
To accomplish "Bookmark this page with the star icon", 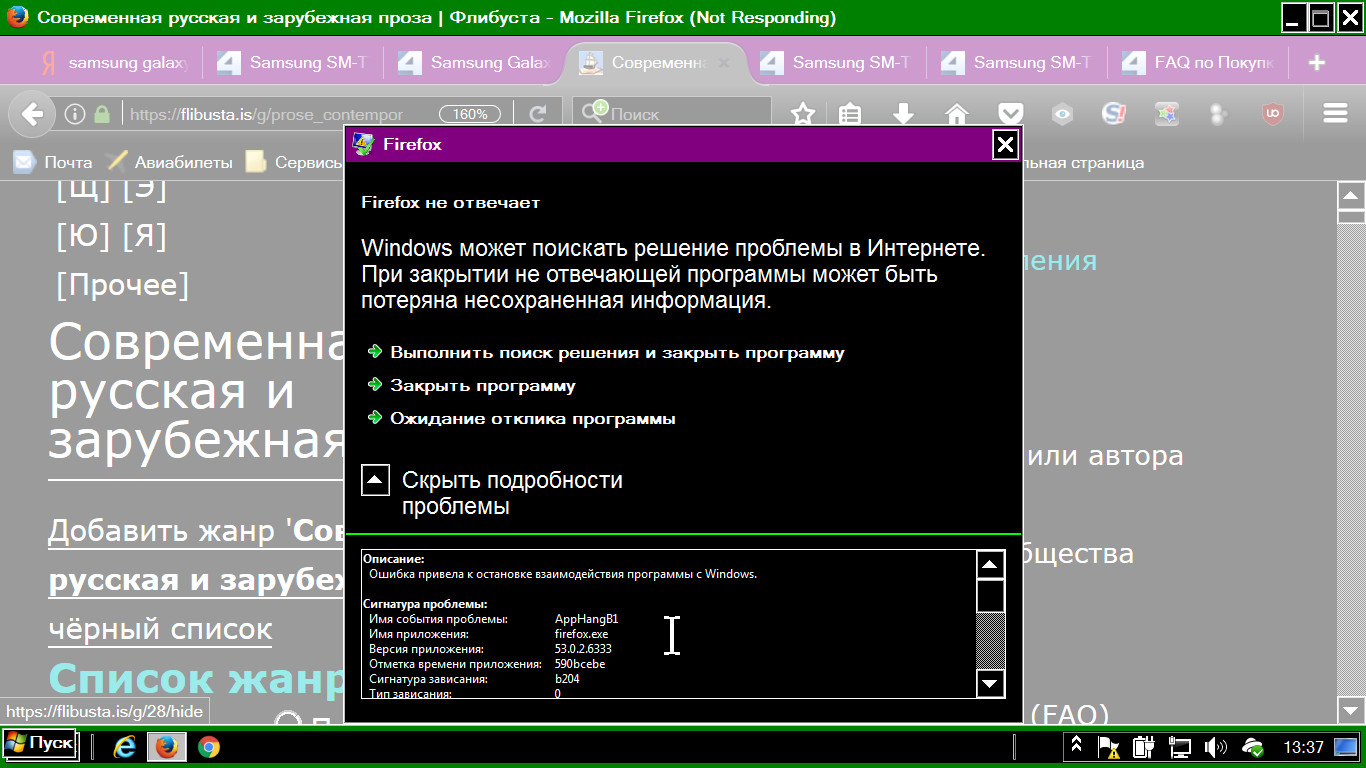I will point(802,114).
